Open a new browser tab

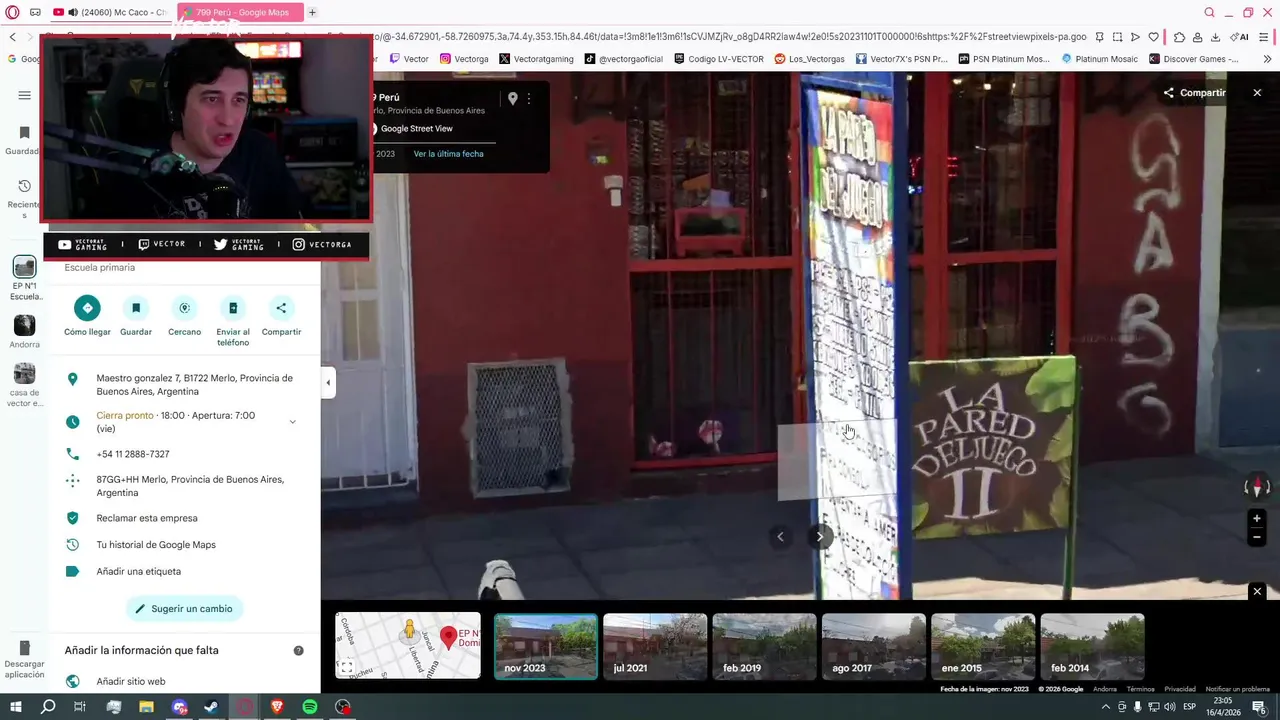coord(312,12)
